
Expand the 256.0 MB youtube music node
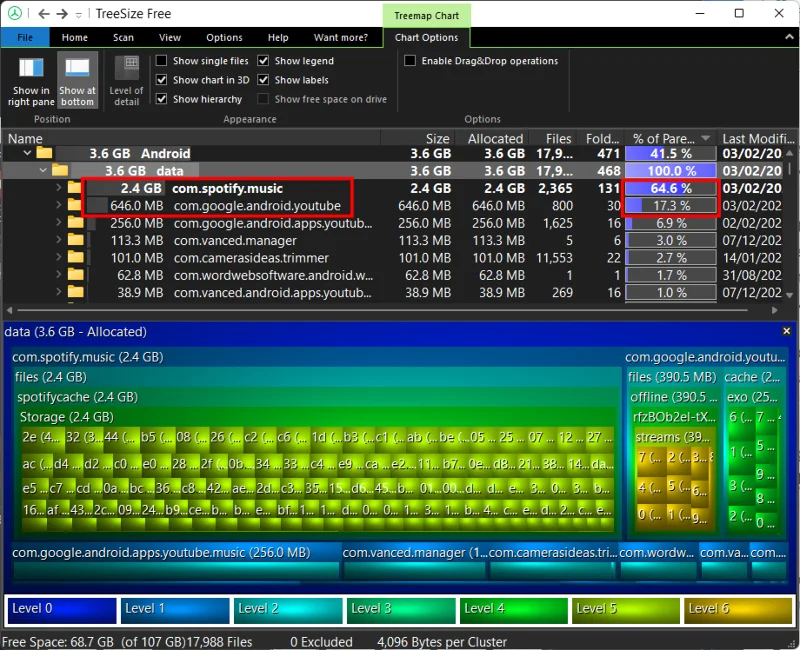point(59,222)
